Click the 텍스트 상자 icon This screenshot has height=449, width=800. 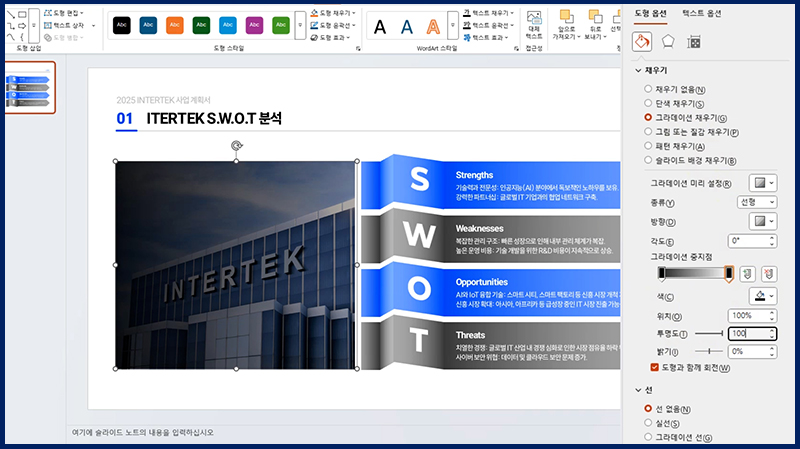coord(47,26)
